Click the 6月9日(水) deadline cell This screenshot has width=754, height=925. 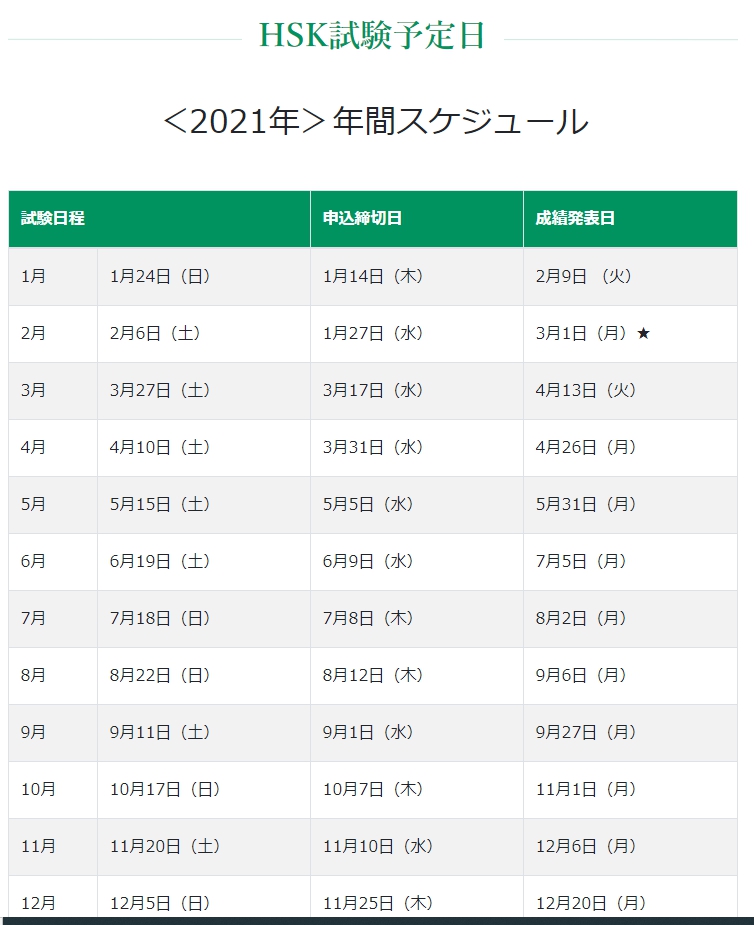[368, 561]
